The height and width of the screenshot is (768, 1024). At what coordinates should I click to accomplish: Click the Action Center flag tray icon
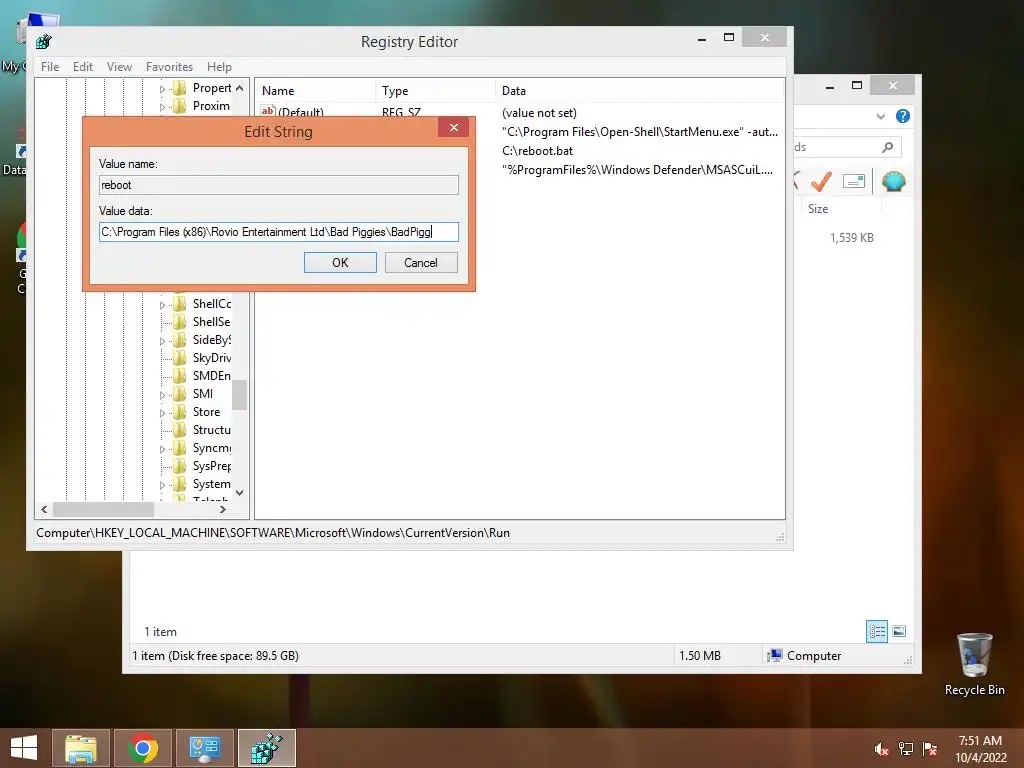pos(930,749)
